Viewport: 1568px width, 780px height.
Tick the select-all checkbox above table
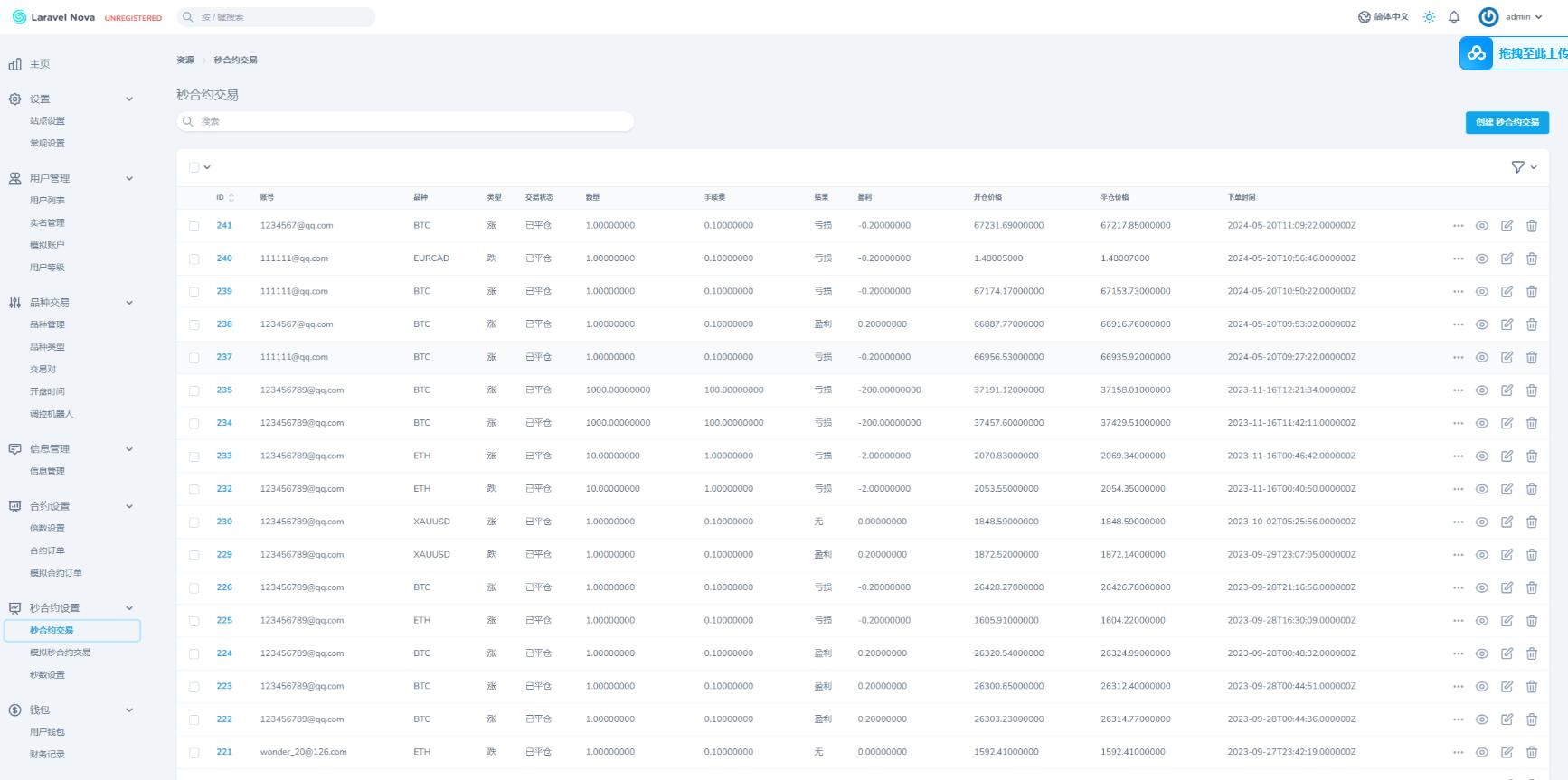click(194, 167)
